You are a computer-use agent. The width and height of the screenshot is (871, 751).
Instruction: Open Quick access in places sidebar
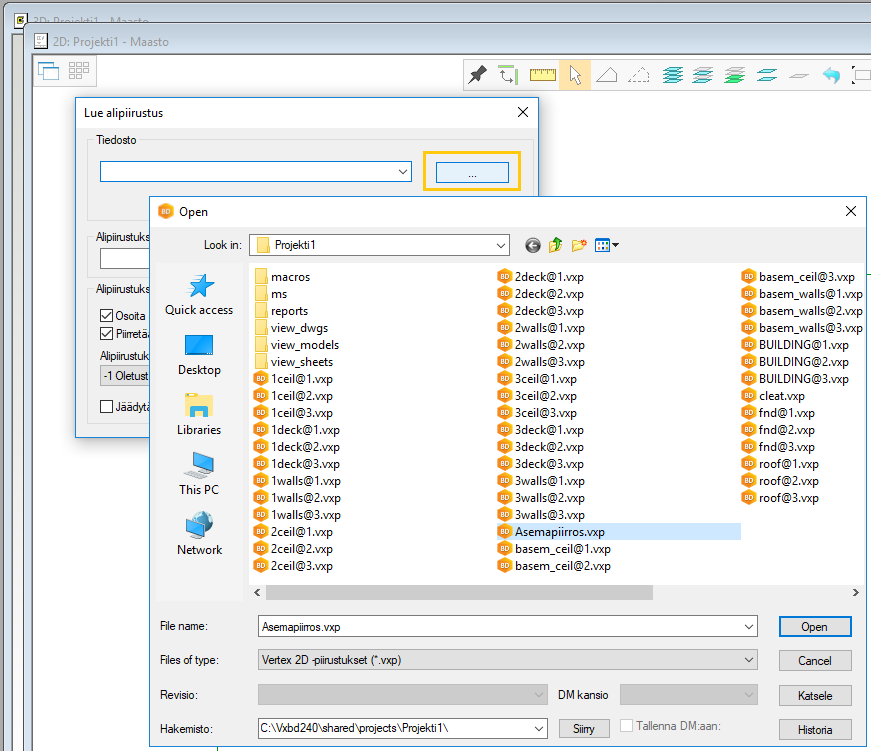click(x=198, y=295)
